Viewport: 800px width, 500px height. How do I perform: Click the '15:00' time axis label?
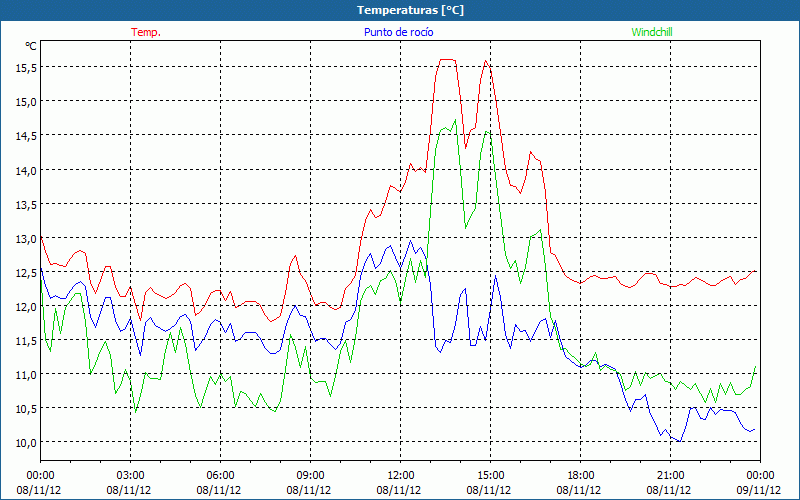pyautogui.click(x=490, y=476)
